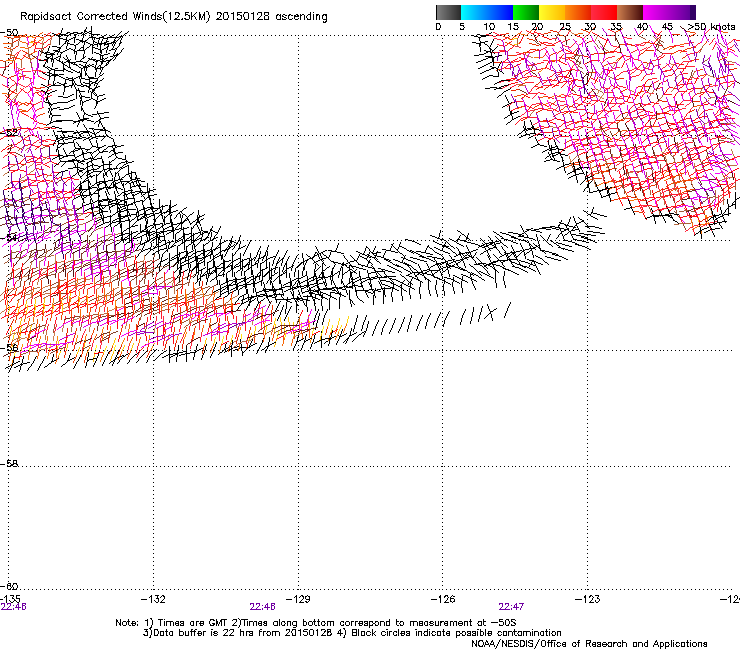The image size is (740, 650).
Task: Click 'NOAA/NESDIS/Office of Research and Applications' credit
Action: coord(589,644)
